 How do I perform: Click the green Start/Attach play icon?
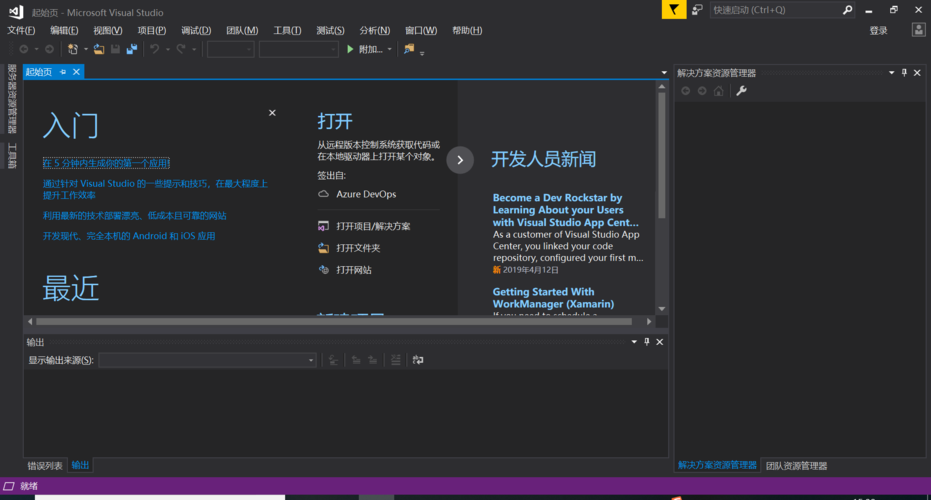[x=350, y=49]
